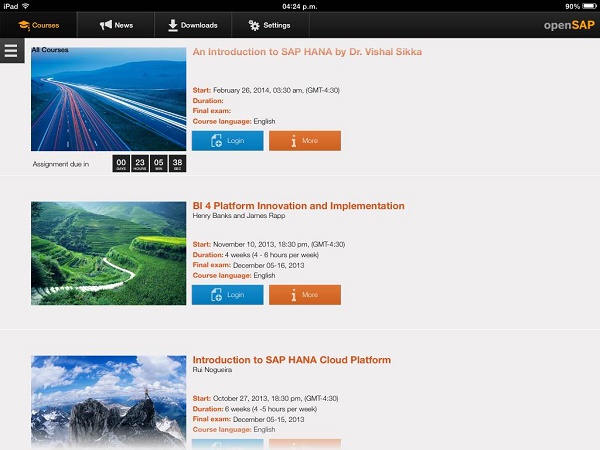Viewport: 600px width, 450px height.
Task: Click the document icon in SAP HANA Login button
Action: click(216, 141)
